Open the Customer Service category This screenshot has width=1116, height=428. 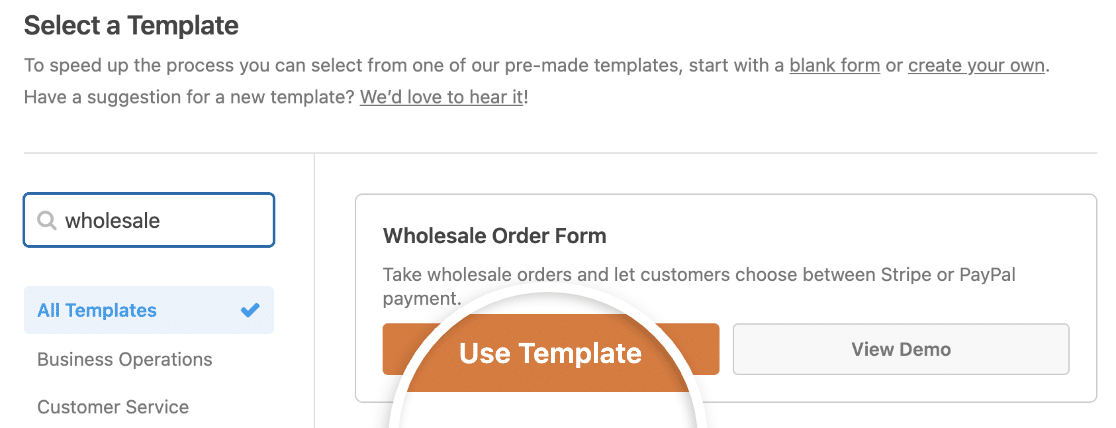pos(113,407)
